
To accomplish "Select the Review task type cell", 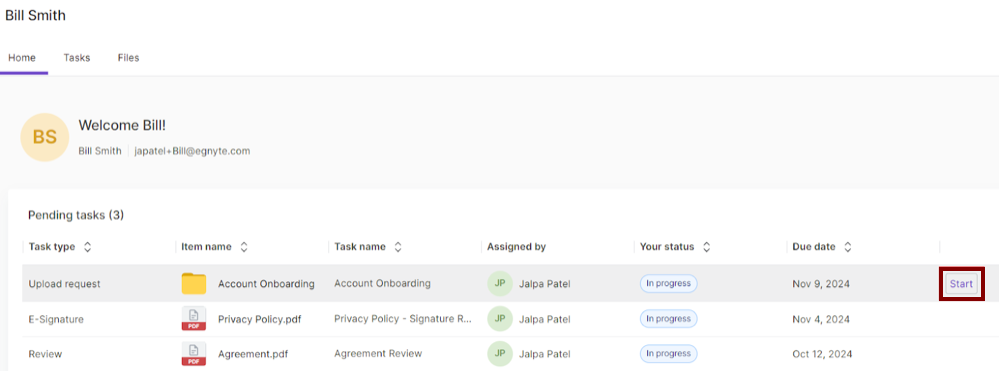I will pos(45,354).
